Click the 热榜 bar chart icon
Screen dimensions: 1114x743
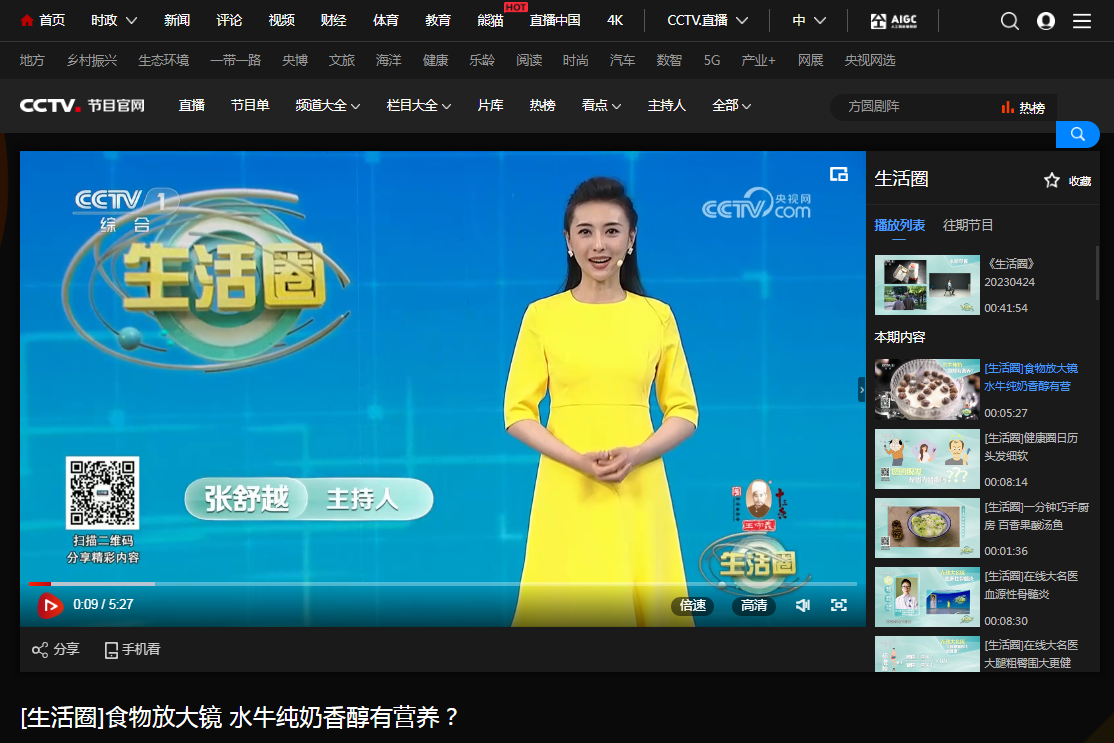click(x=1007, y=107)
